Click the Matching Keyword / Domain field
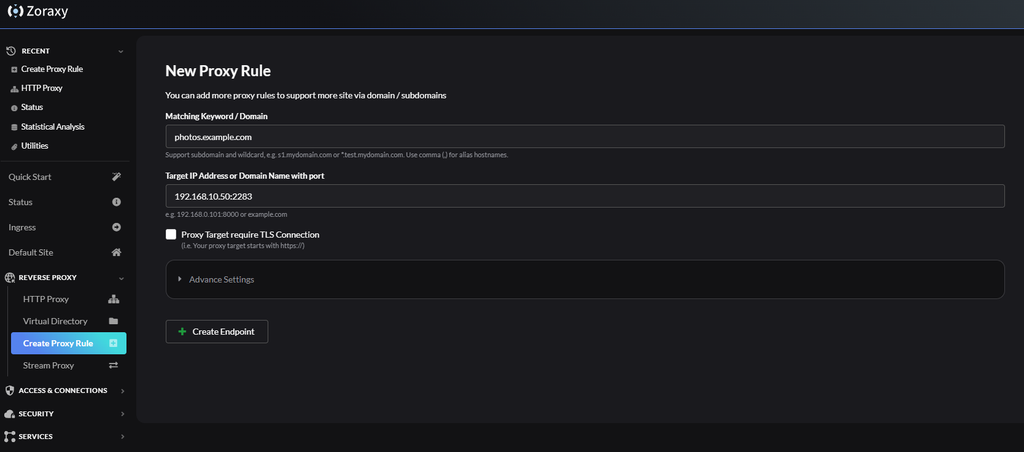Image resolution: width=1024 pixels, height=452 pixels. click(584, 137)
